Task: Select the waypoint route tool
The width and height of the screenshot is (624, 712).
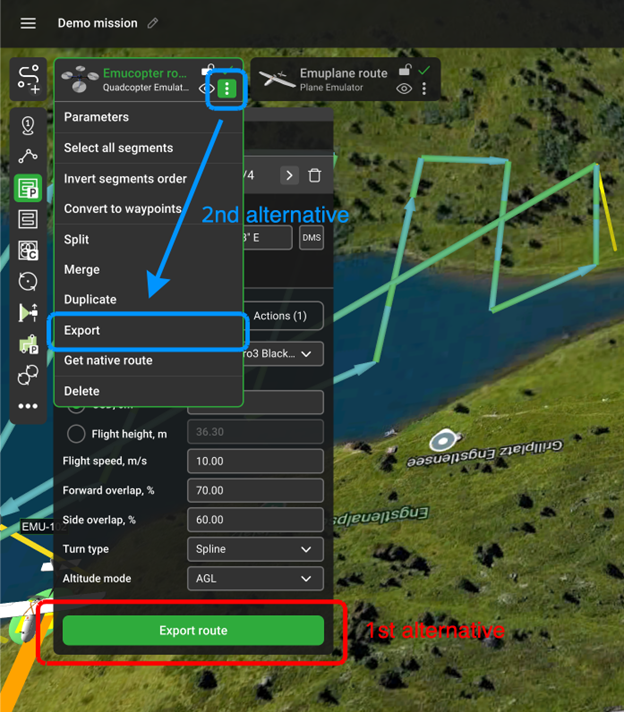Action: pos(28,157)
